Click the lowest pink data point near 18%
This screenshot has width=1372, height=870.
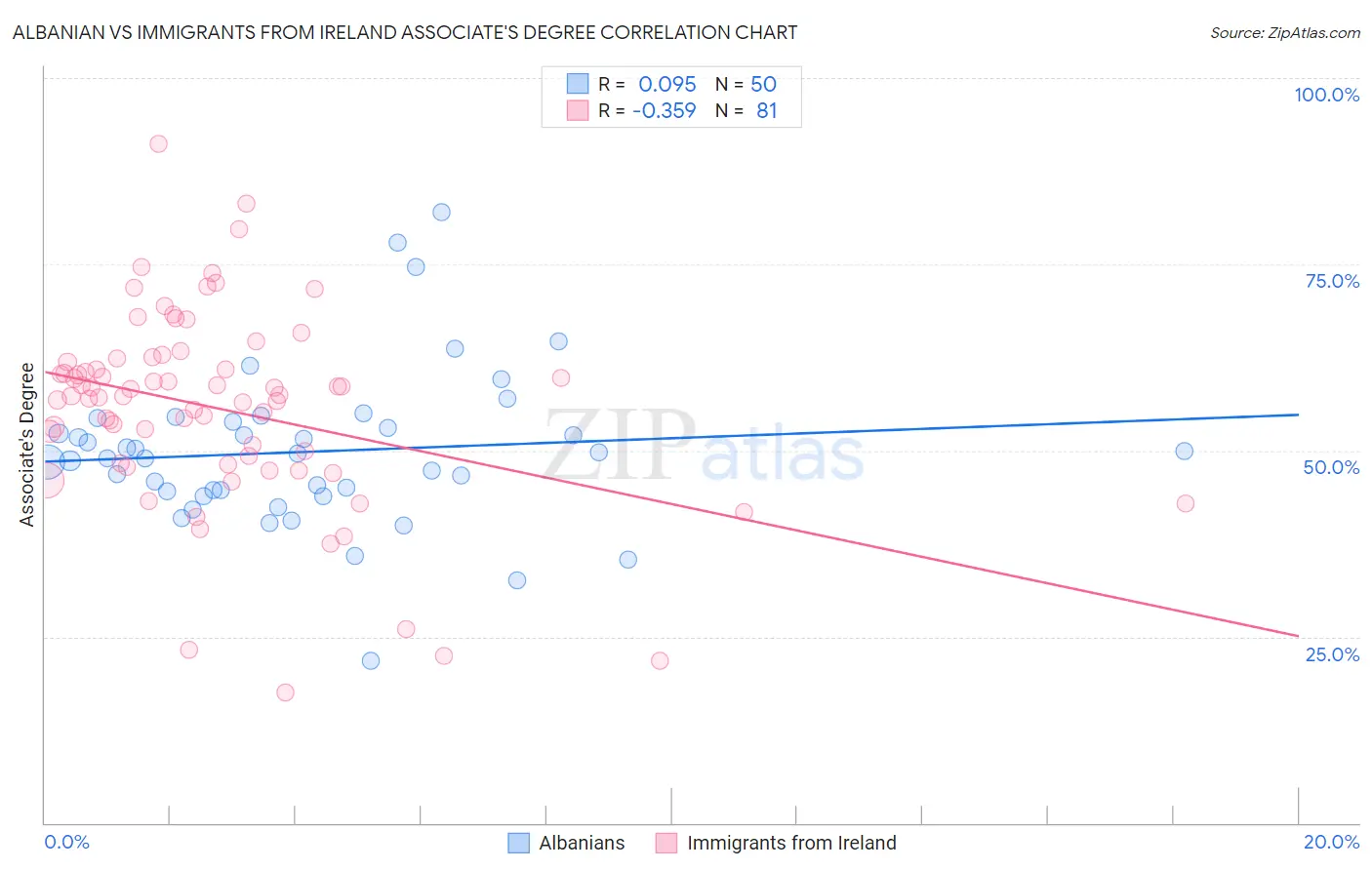[285, 692]
